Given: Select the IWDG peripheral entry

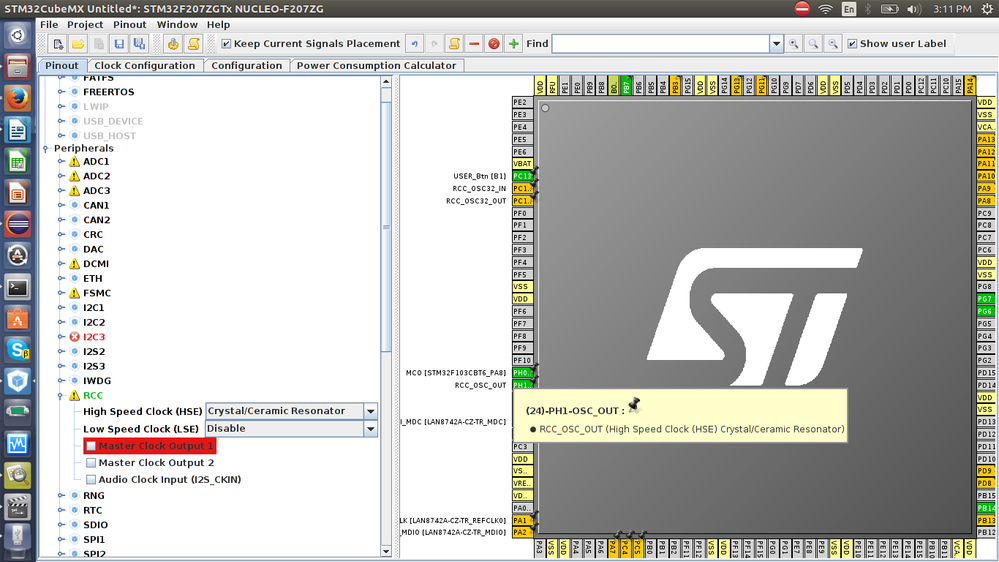Looking at the screenshot, I should pos(97,381).
